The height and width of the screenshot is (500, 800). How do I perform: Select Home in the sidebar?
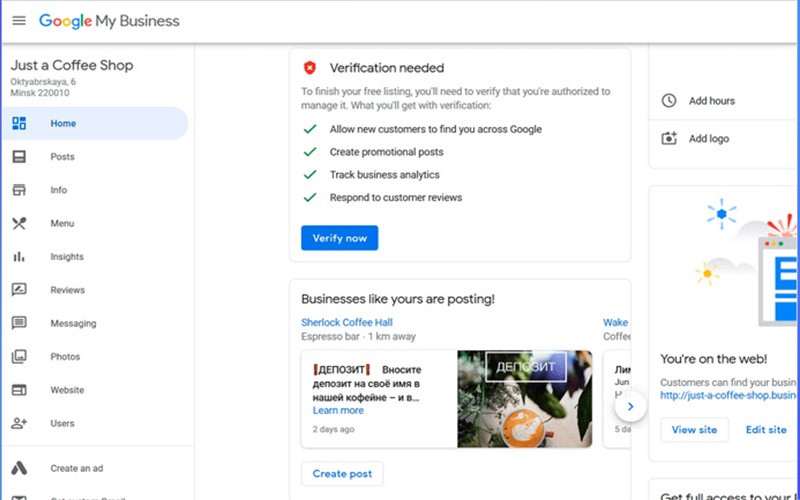click(x=63, y=124)
